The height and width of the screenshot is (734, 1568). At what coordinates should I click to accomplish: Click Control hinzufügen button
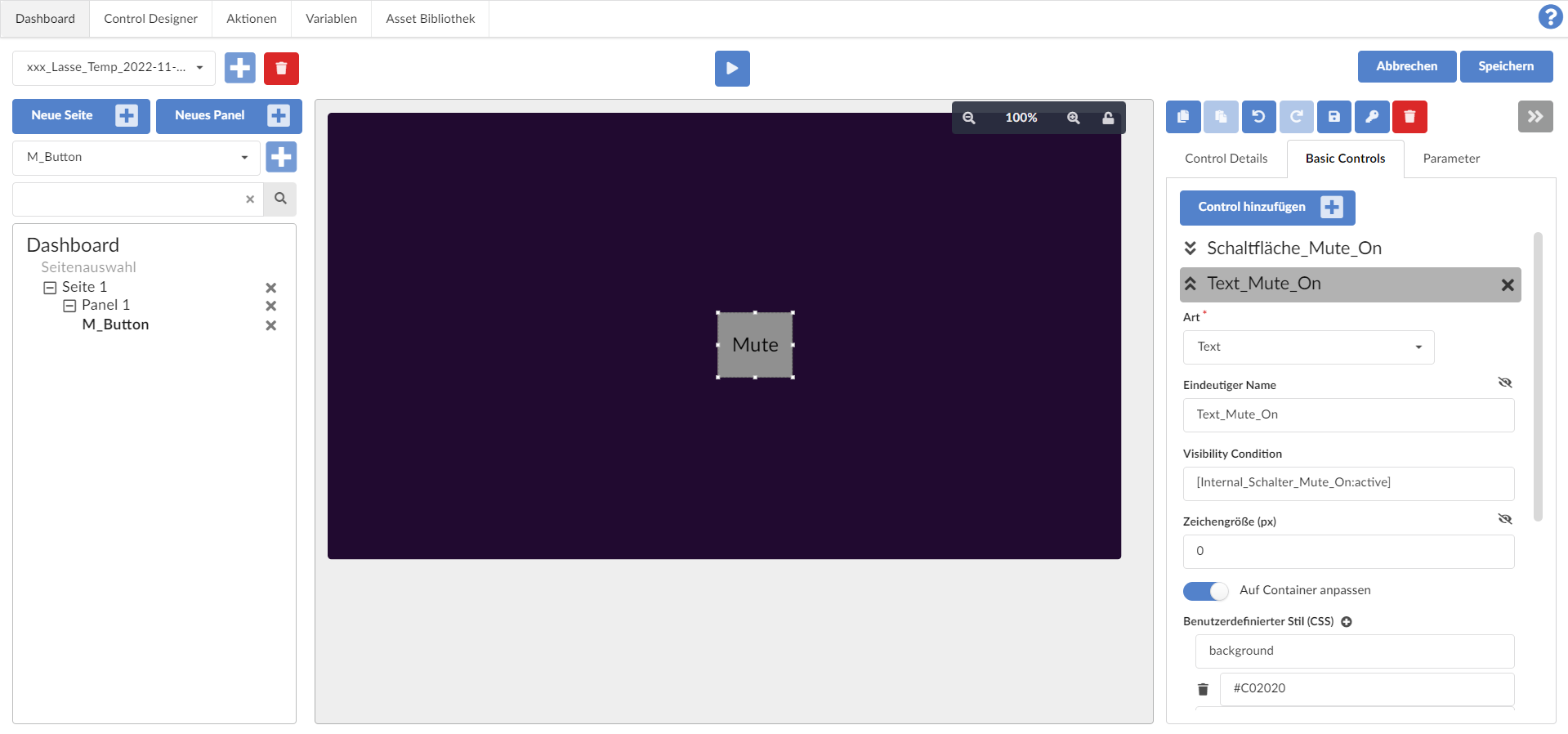(1267, 208)
